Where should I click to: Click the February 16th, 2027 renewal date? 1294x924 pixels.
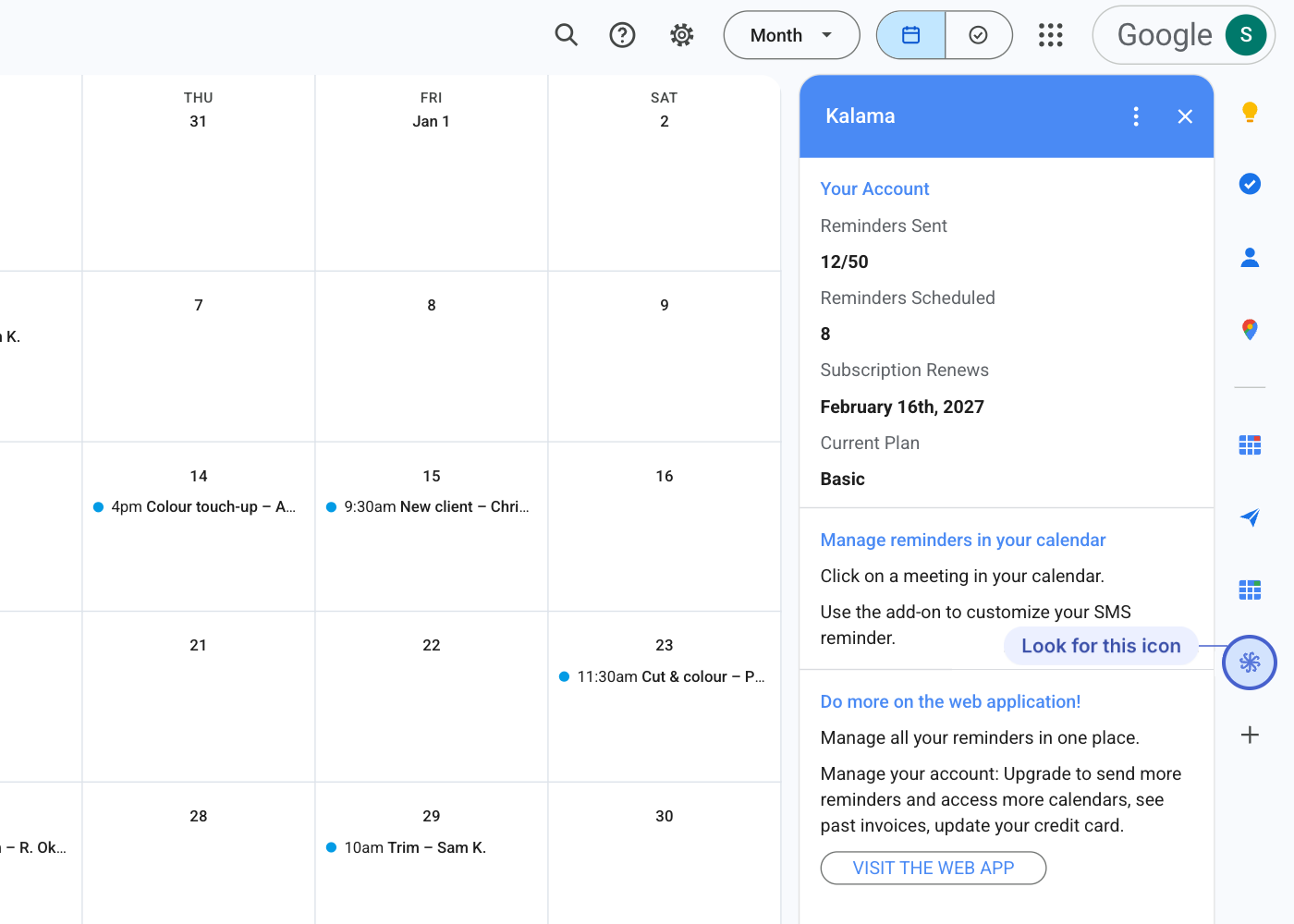point(902,407)
